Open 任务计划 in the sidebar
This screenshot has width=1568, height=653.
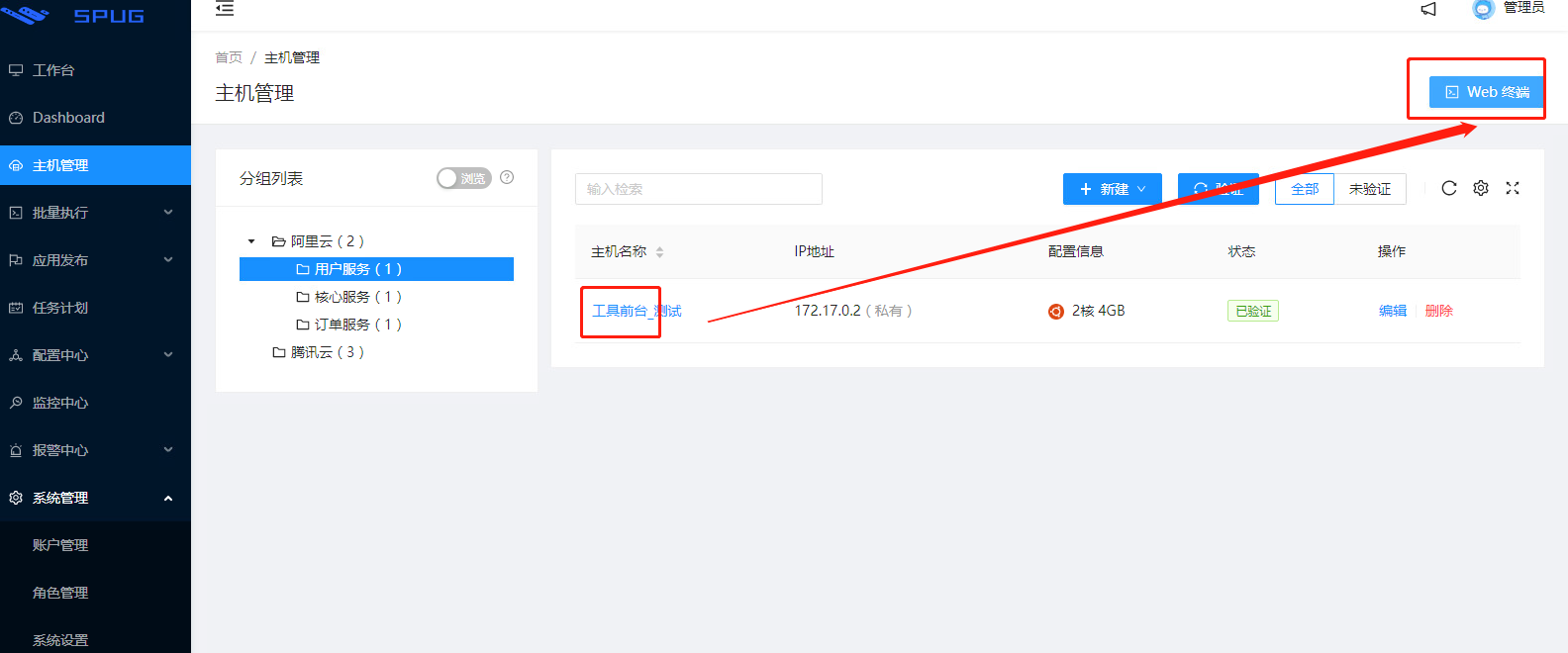[x=95, y=308]
